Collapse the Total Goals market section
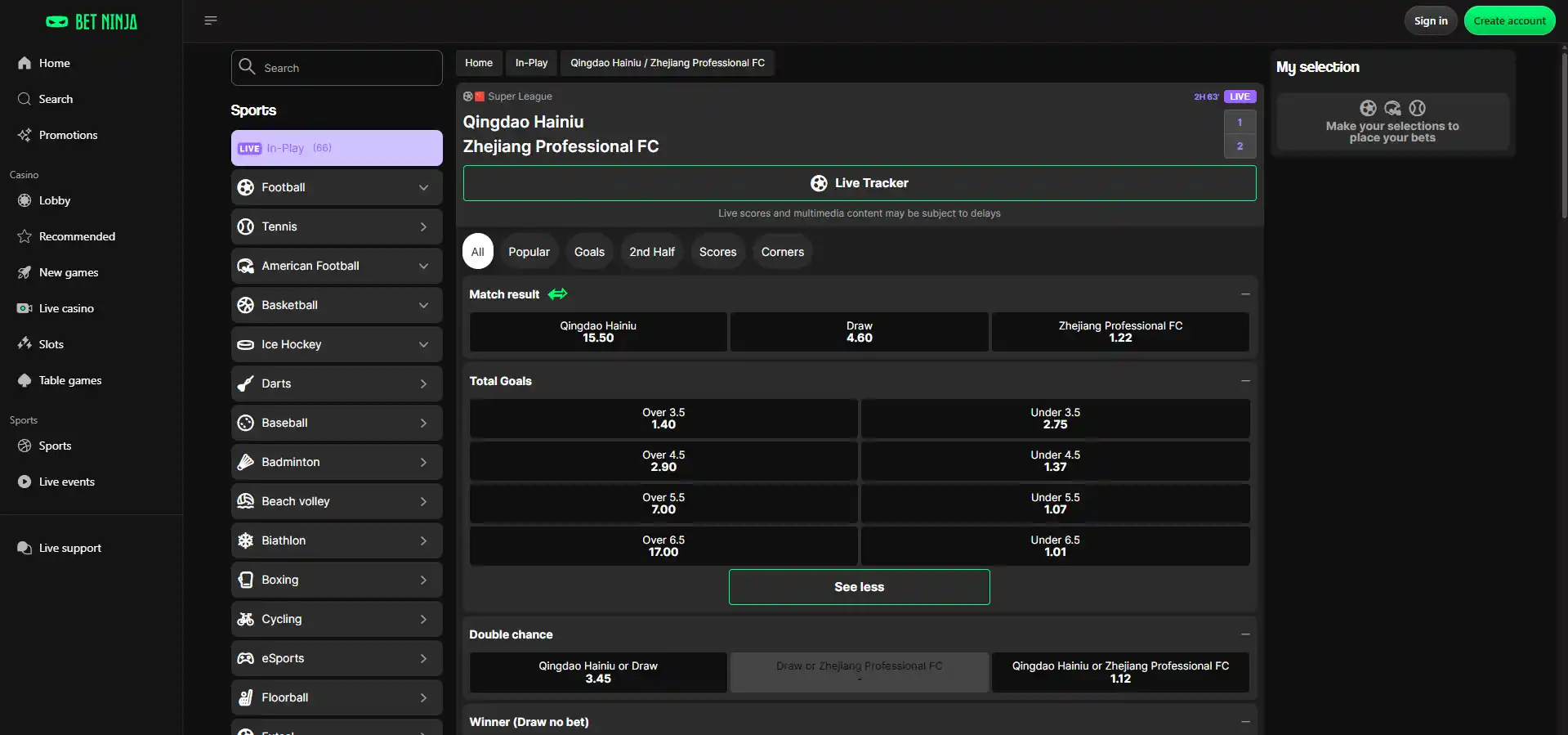Image resolution: width=1568 pixels, height=735 pixels. pos(1245,381)
